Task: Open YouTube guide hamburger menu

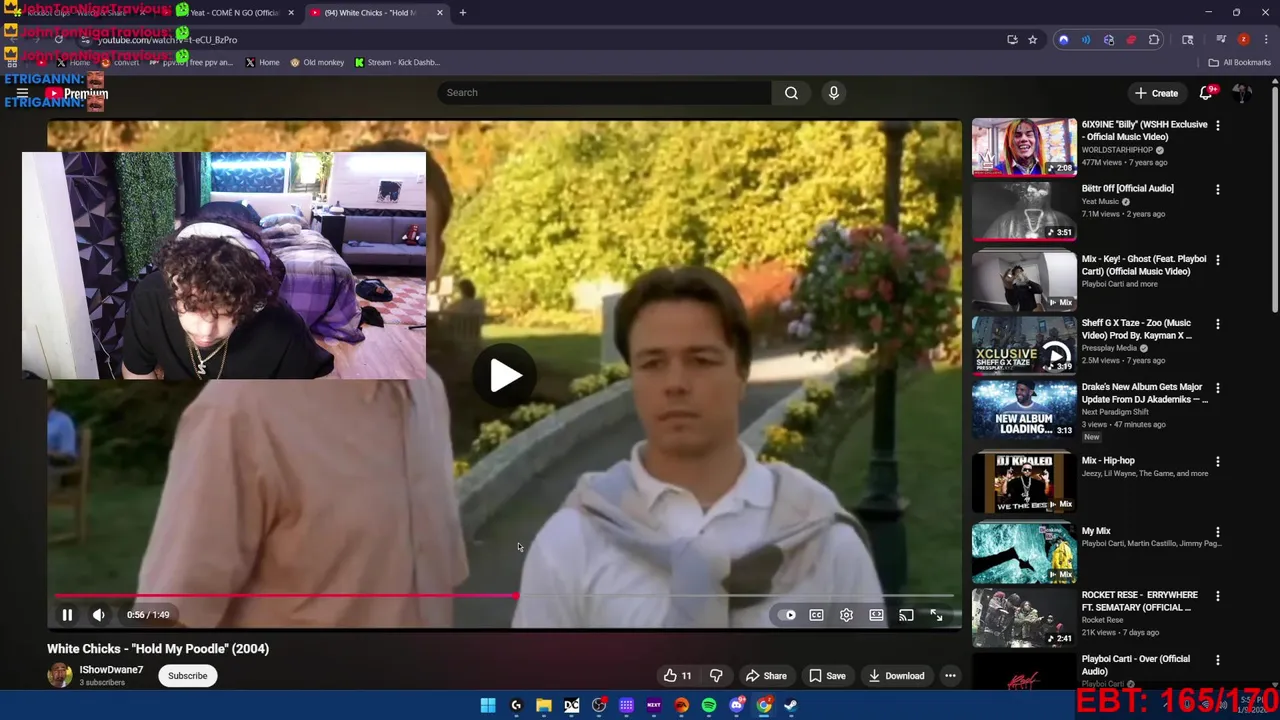Action: pos(22,93)
